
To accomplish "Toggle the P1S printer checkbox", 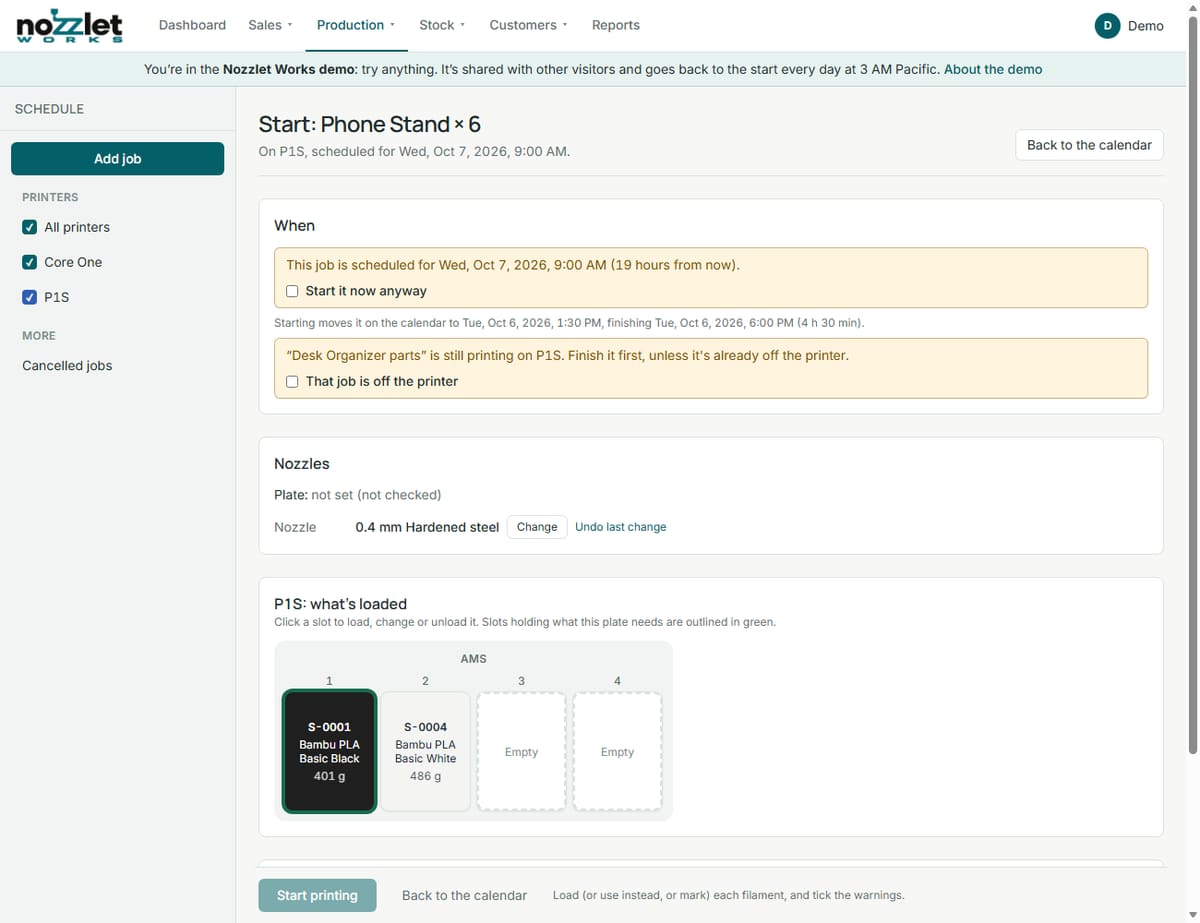I will coord(30,297).
